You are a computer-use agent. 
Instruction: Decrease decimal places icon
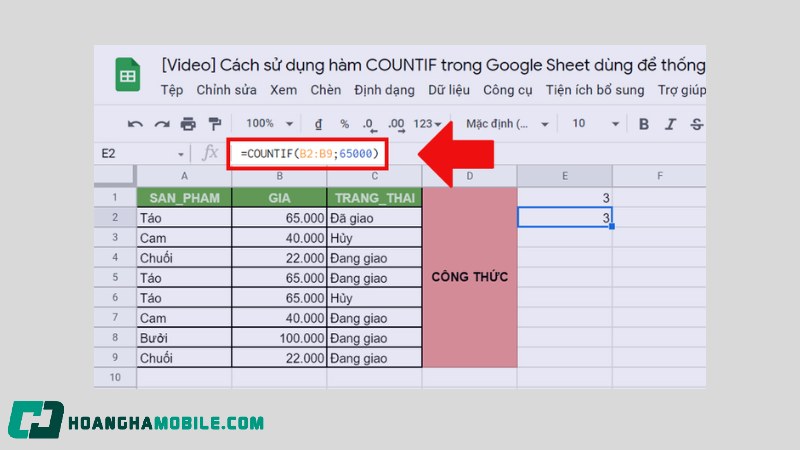[369, 124]
